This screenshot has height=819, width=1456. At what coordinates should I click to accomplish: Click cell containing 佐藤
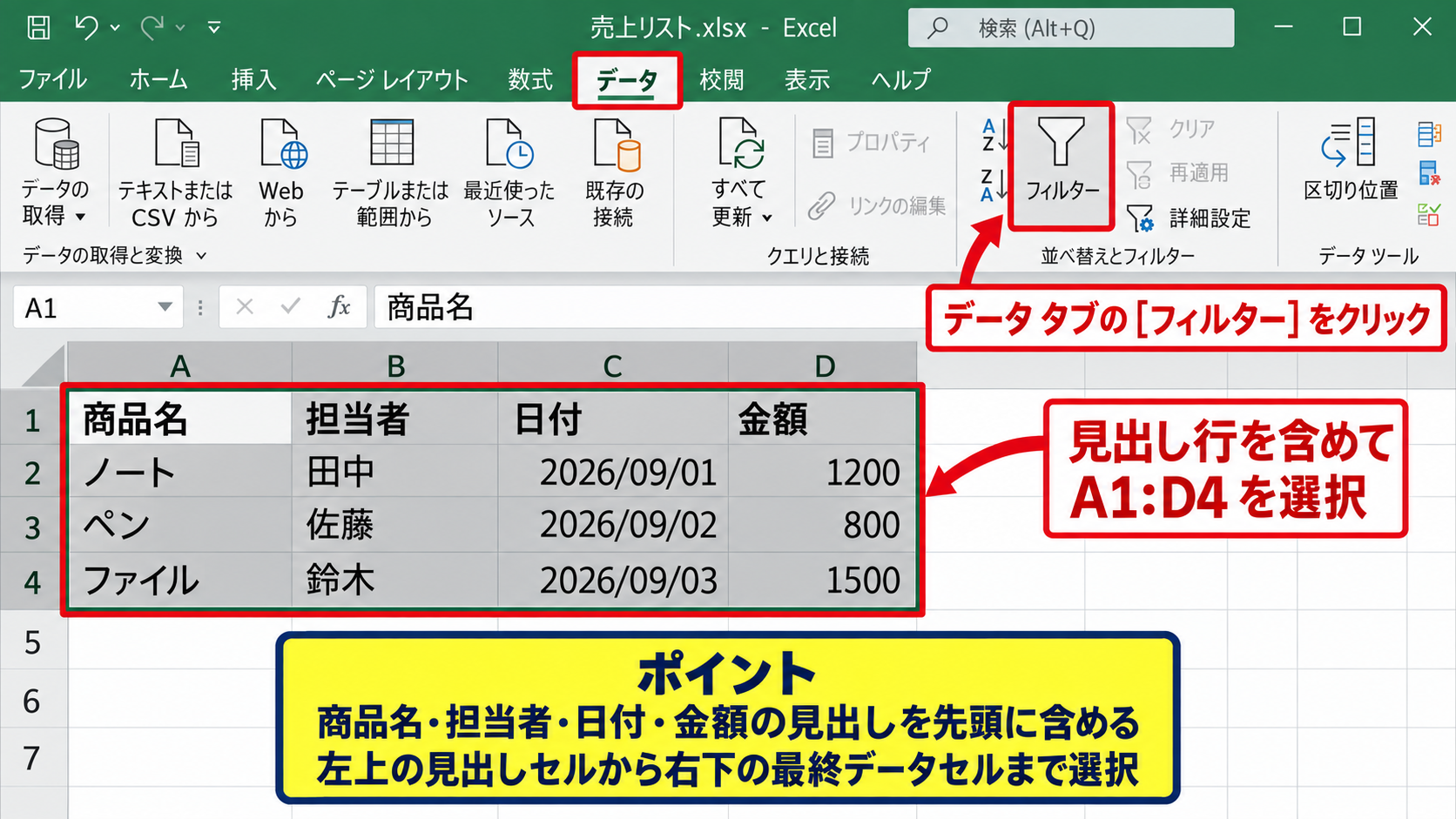click(394, 525)
